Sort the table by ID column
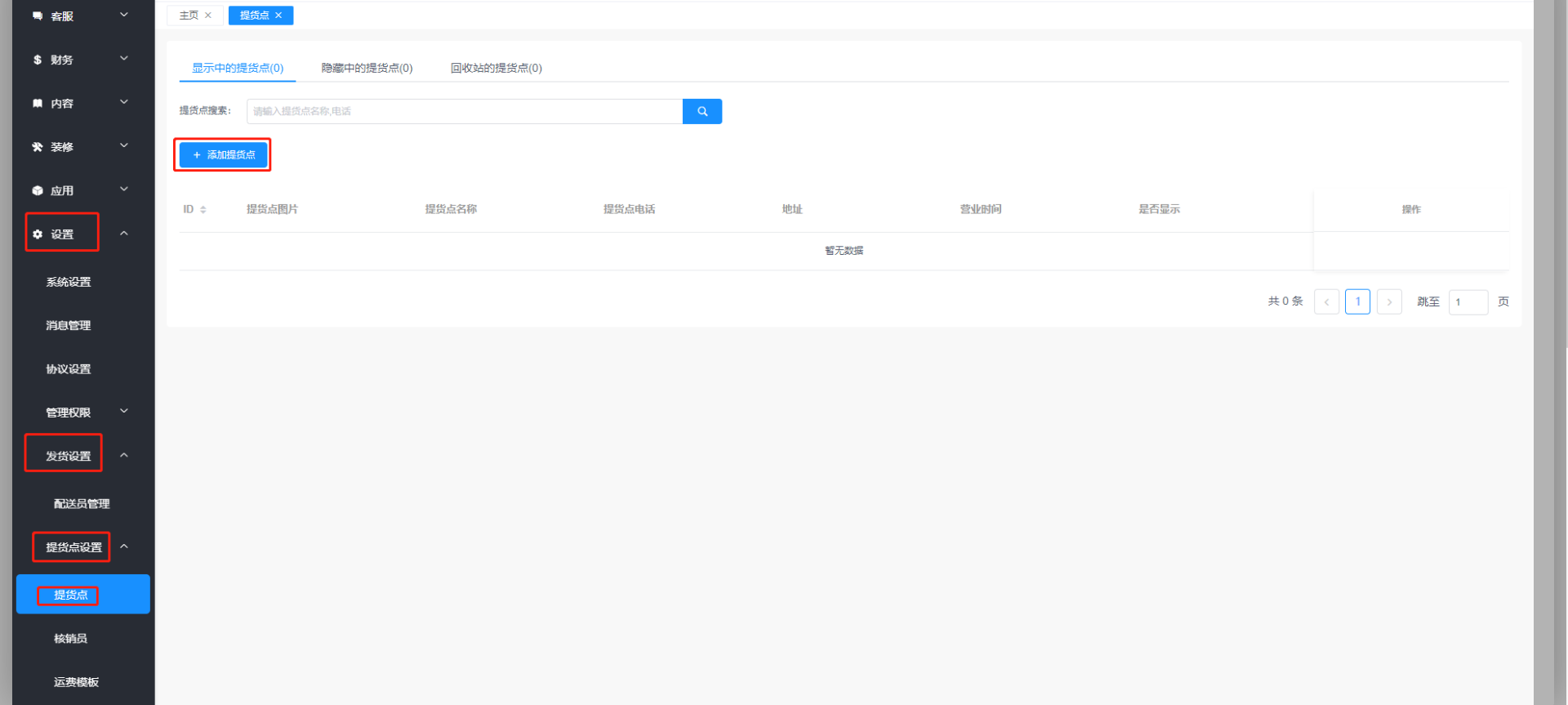 click(203, 210)
